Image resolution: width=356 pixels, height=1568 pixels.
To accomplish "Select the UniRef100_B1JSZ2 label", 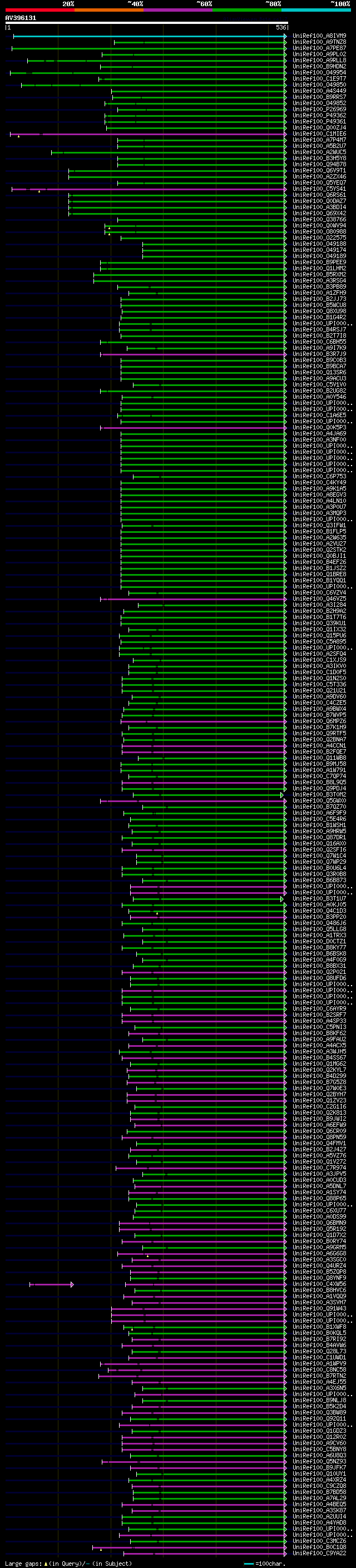I will pyautogui.click(x=319, y=568).
